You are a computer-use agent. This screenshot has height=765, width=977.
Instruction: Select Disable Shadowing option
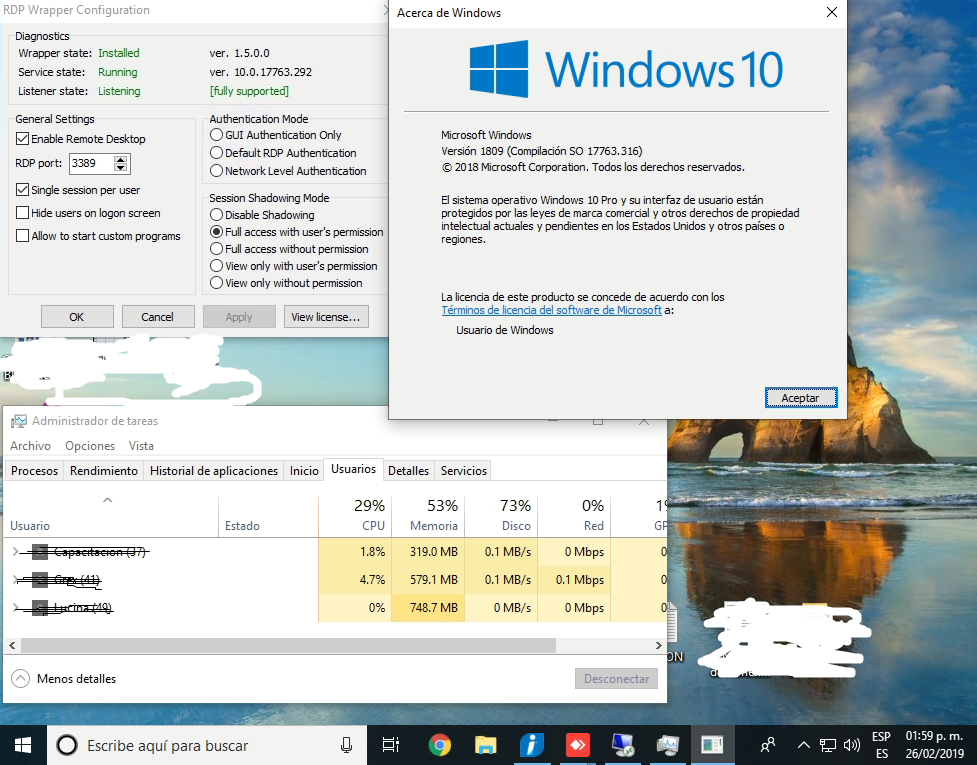pos(216,215)
